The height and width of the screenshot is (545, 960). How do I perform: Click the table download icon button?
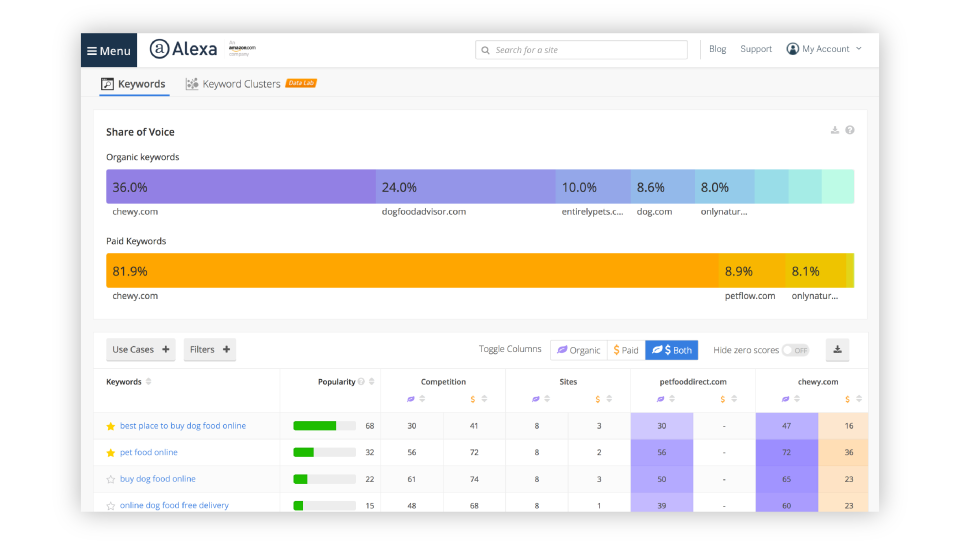coord(837,350)
